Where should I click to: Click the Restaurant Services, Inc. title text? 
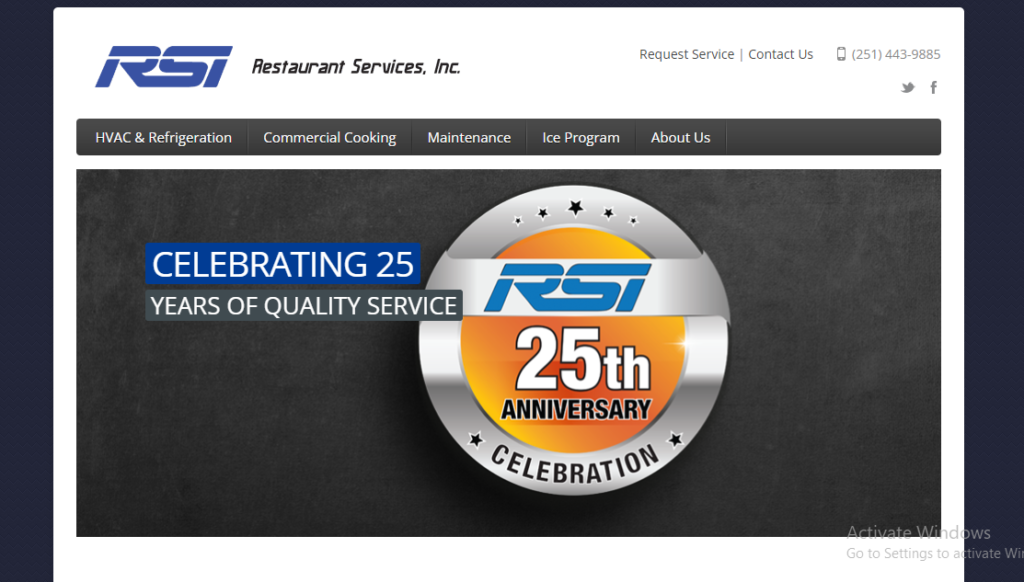click(x=356, y=67)
